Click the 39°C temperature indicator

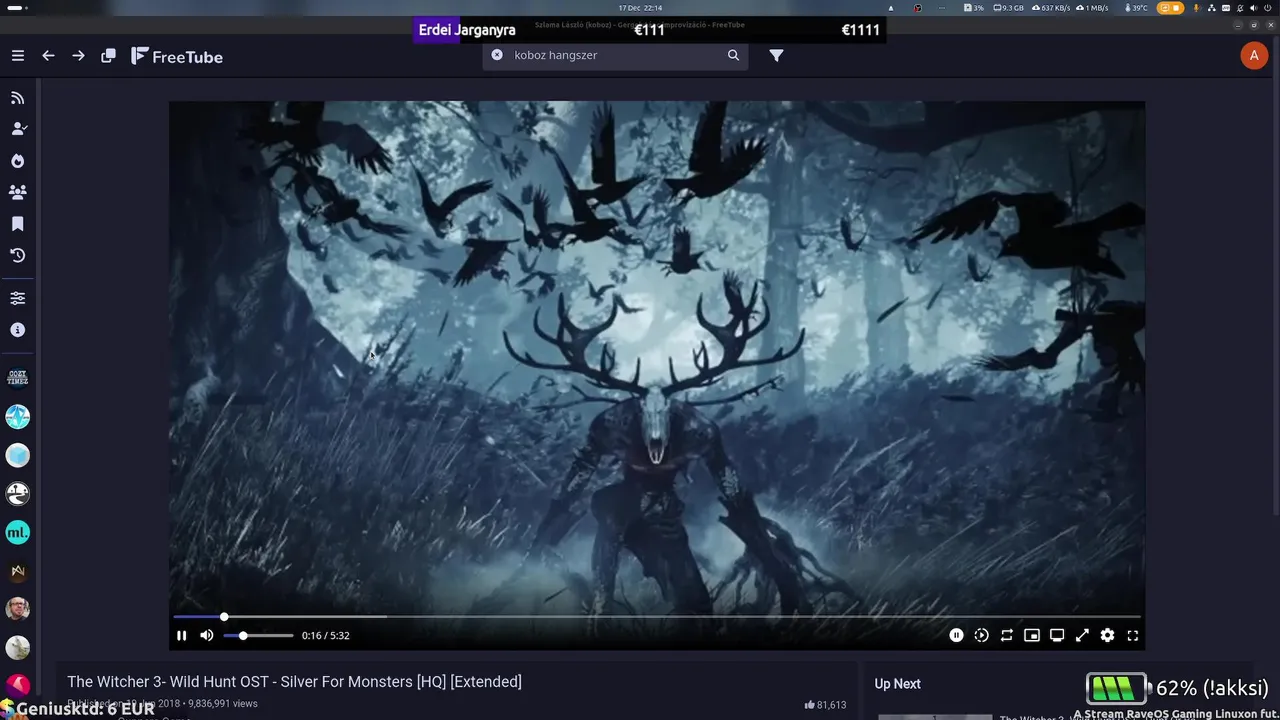[1137, 7]
